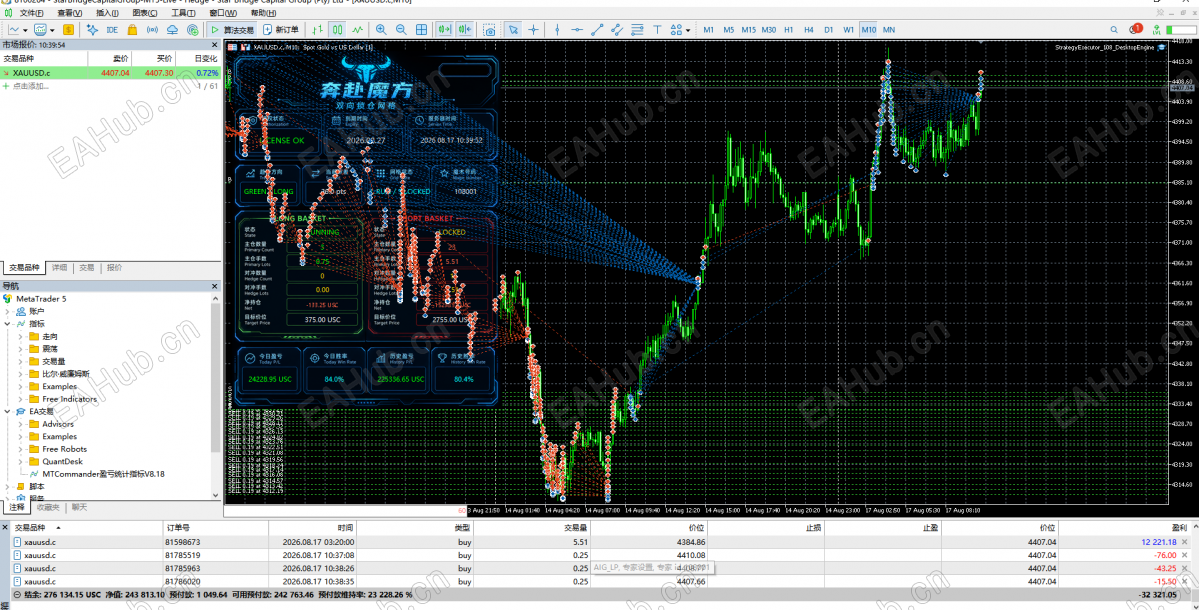
Task: Open the 插入(I) menu
Action: click(108, 13)
